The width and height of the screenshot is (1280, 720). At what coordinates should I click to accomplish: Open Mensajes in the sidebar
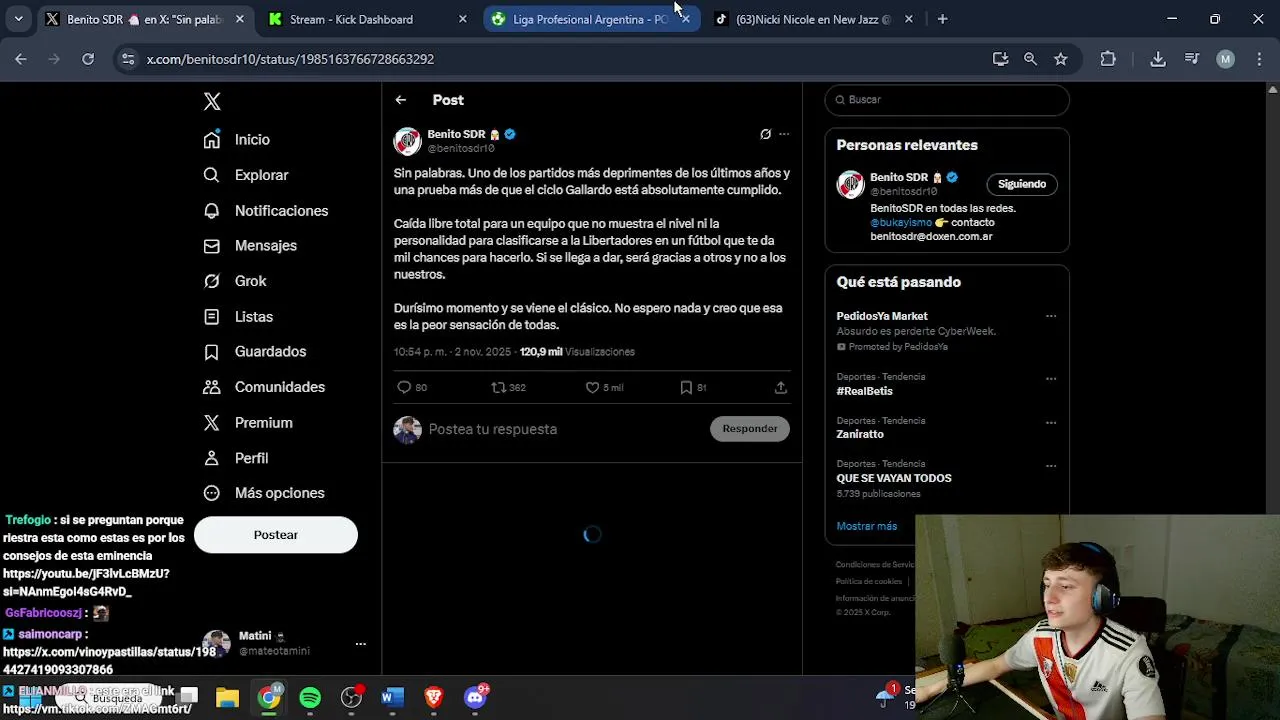pos(250,246)
